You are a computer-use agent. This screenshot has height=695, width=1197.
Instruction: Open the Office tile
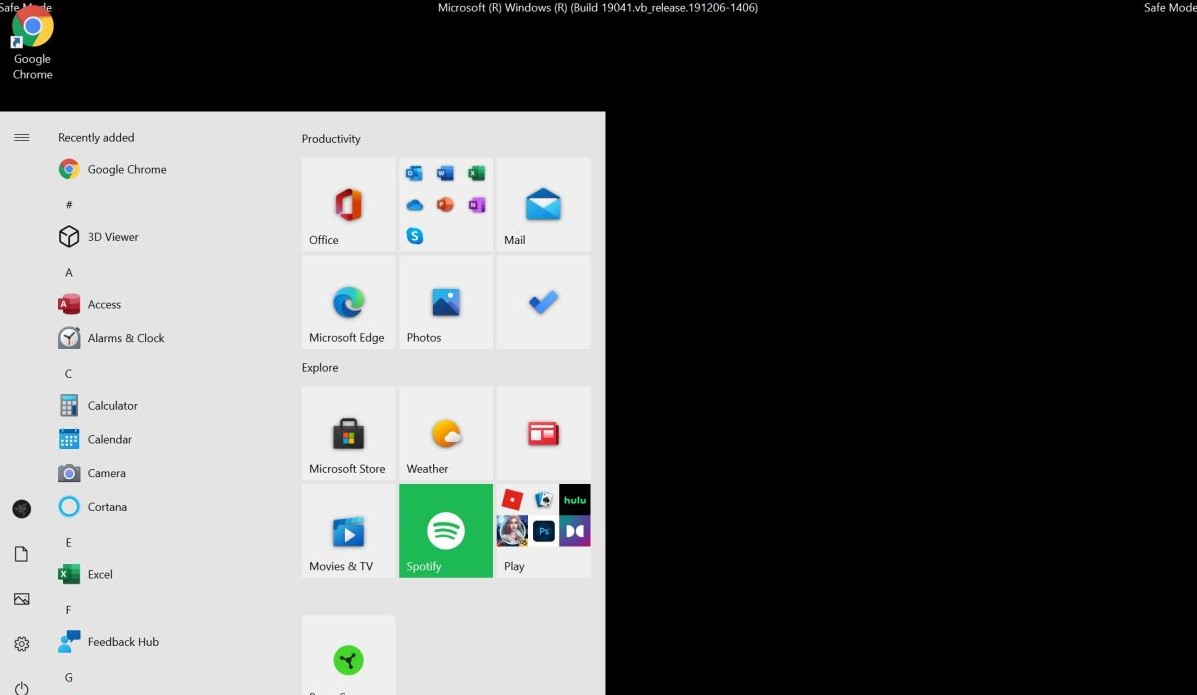348,204
